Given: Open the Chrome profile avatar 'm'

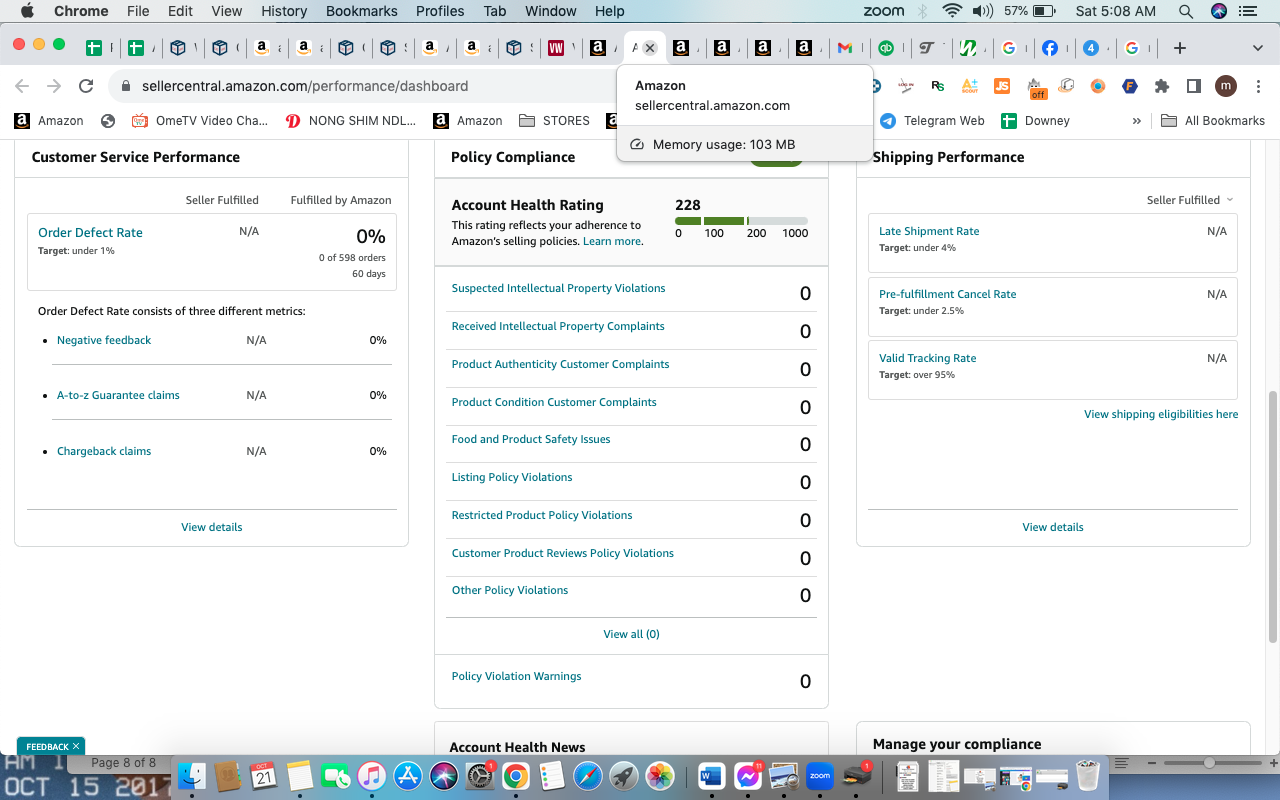Looking at the screenshot, I should [1226, 86].
